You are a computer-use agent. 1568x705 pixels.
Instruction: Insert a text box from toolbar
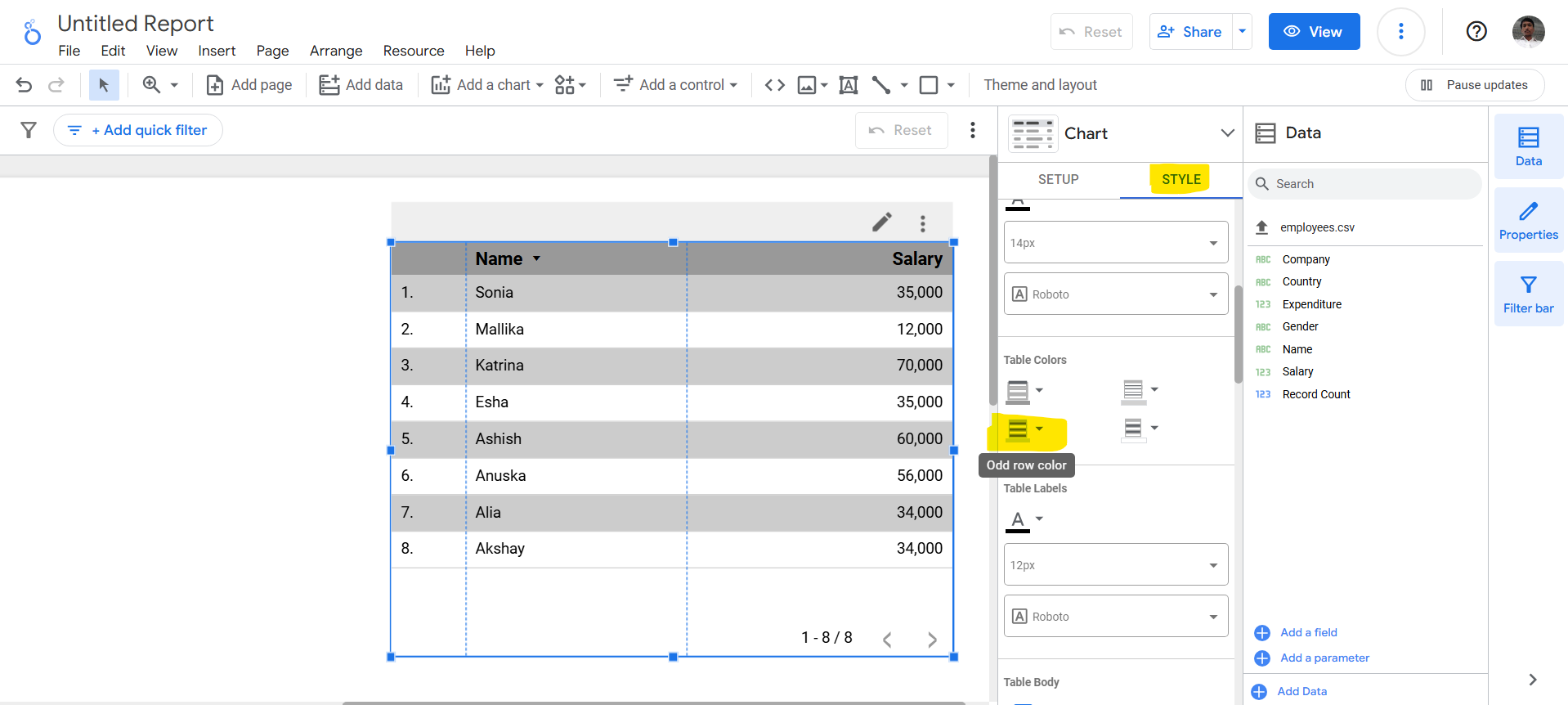click(x=849, y=85)
